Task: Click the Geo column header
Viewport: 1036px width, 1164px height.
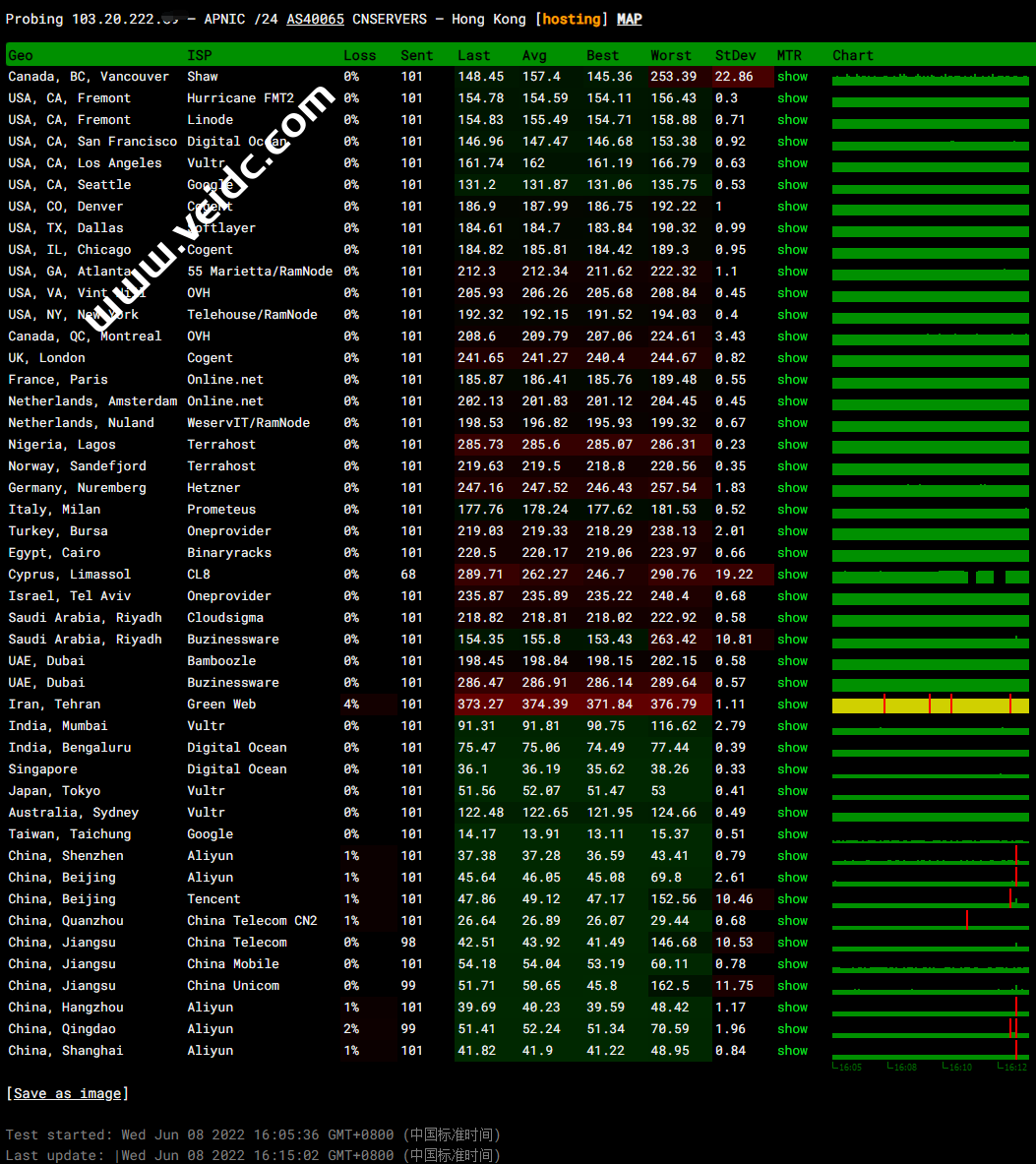Action: click(21, 56)
